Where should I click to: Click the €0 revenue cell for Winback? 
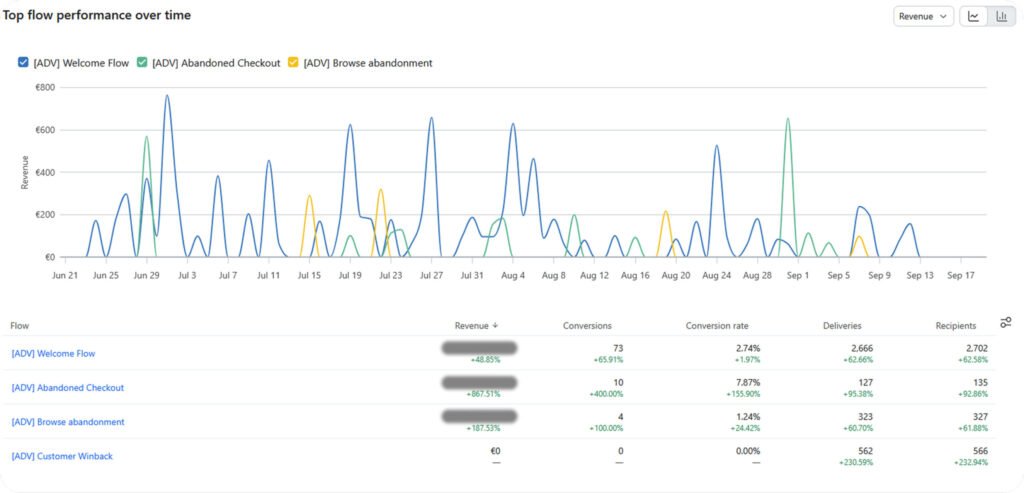(x=495, y=451)
